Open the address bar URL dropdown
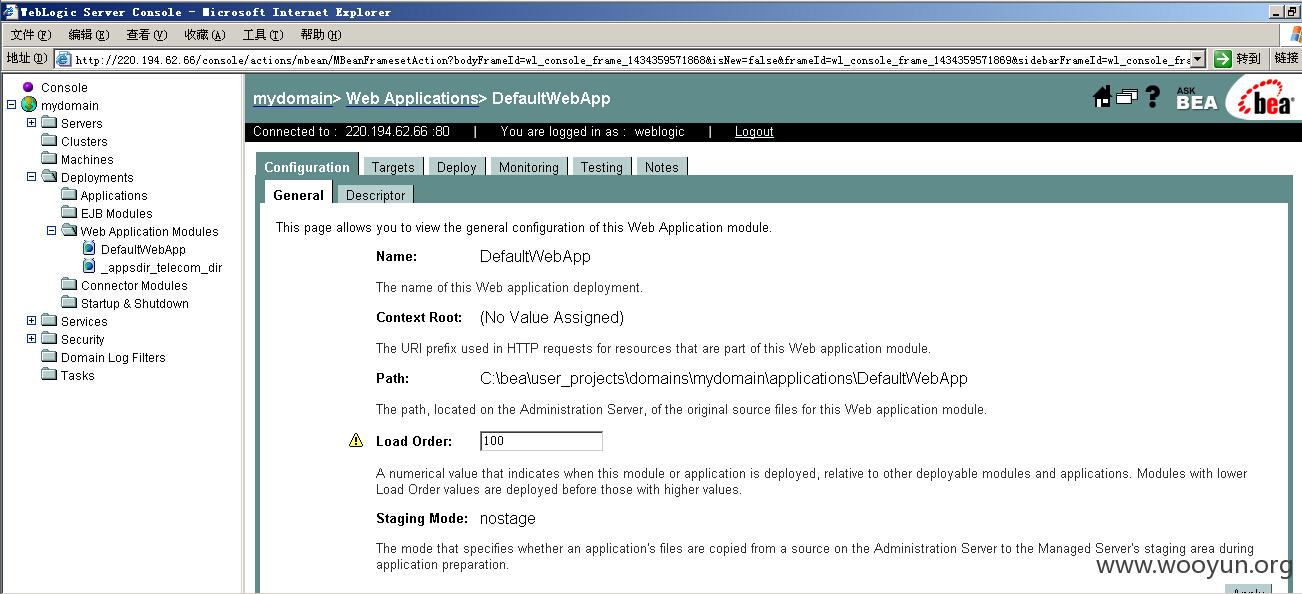 point(1198,59)
